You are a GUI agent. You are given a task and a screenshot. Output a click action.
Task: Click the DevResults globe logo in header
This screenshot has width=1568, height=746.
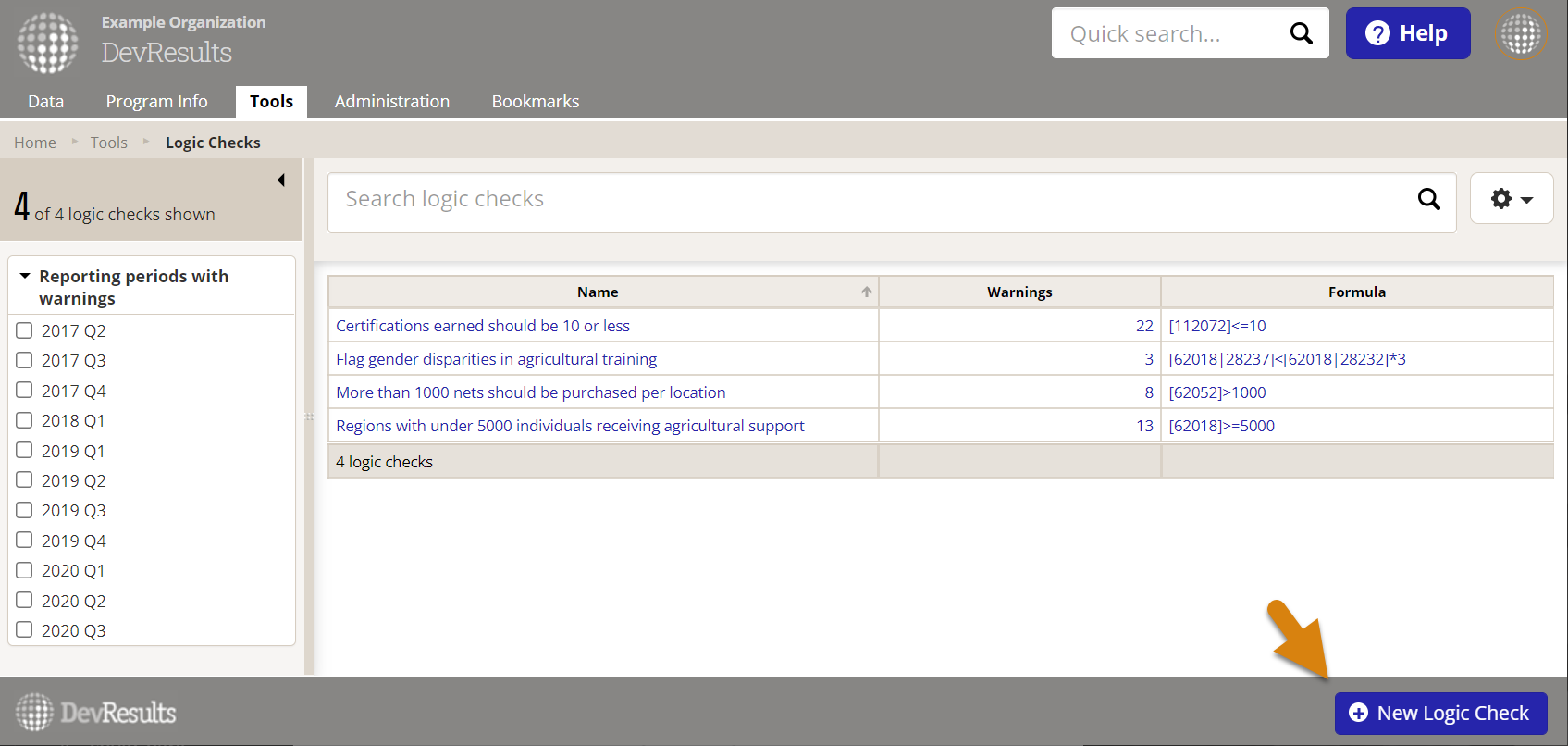pos(47,43)
